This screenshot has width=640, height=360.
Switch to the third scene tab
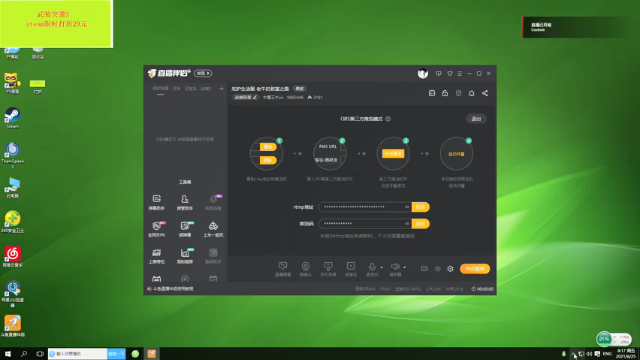191,89
